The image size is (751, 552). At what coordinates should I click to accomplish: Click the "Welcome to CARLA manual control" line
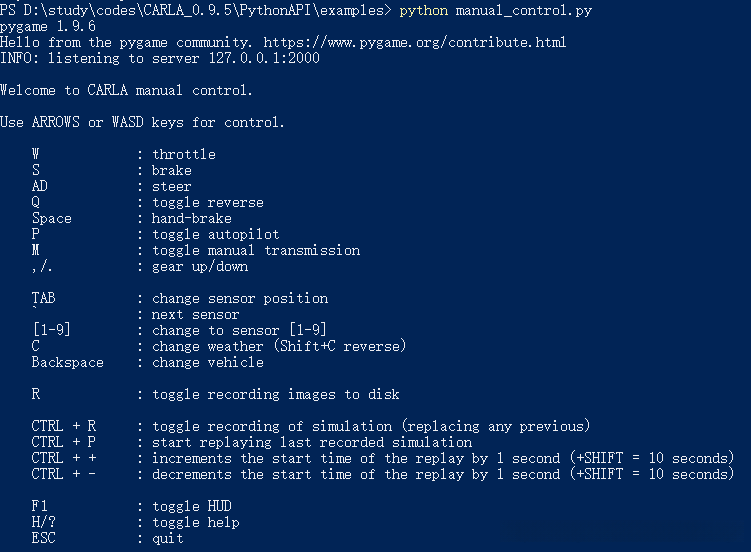coord(126,91)
